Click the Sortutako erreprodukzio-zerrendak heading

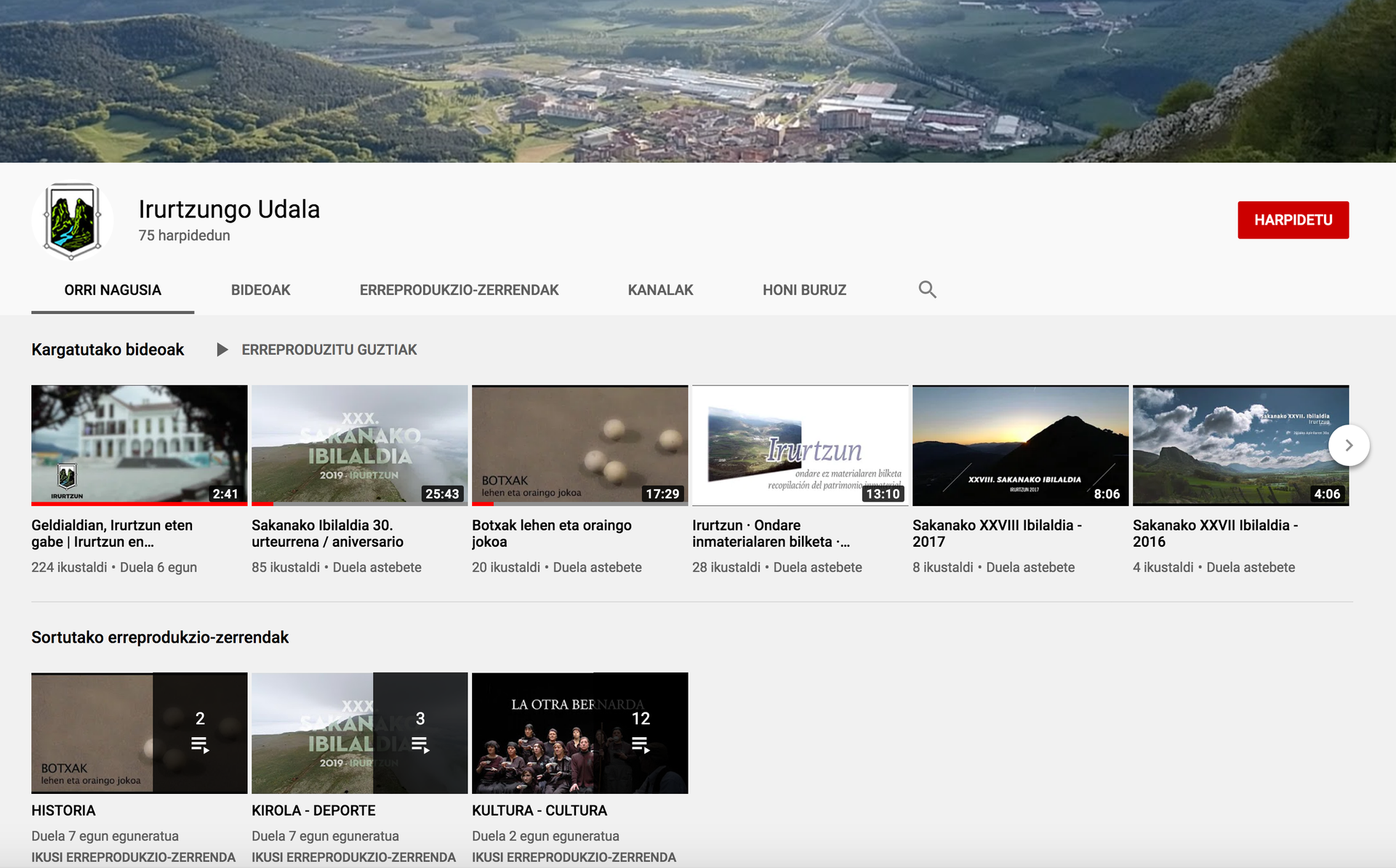160,638
